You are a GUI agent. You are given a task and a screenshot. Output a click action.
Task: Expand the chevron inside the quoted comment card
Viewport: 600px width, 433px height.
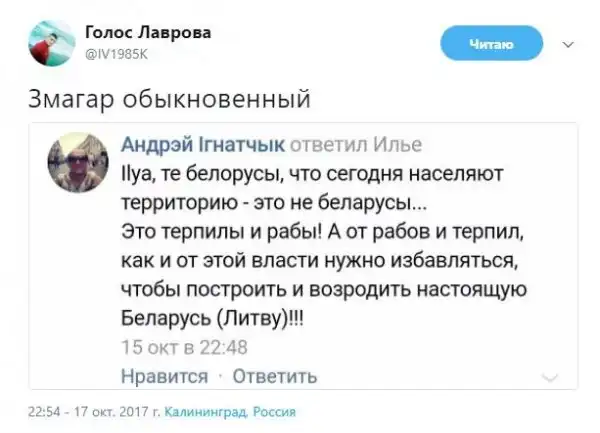[549, 376]
